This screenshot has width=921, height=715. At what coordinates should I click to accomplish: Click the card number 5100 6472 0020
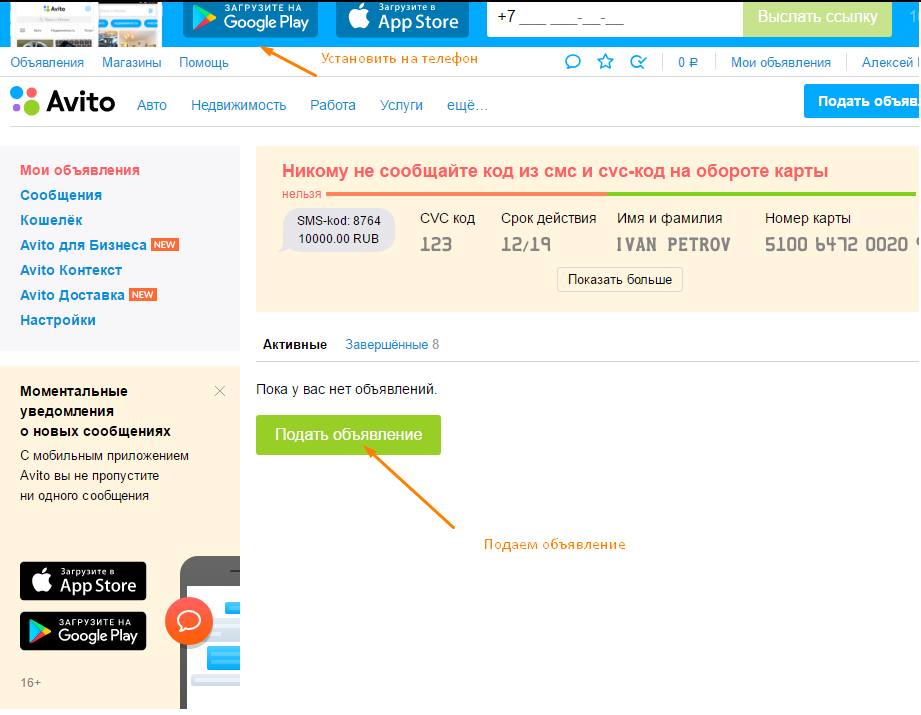[841, 244]
